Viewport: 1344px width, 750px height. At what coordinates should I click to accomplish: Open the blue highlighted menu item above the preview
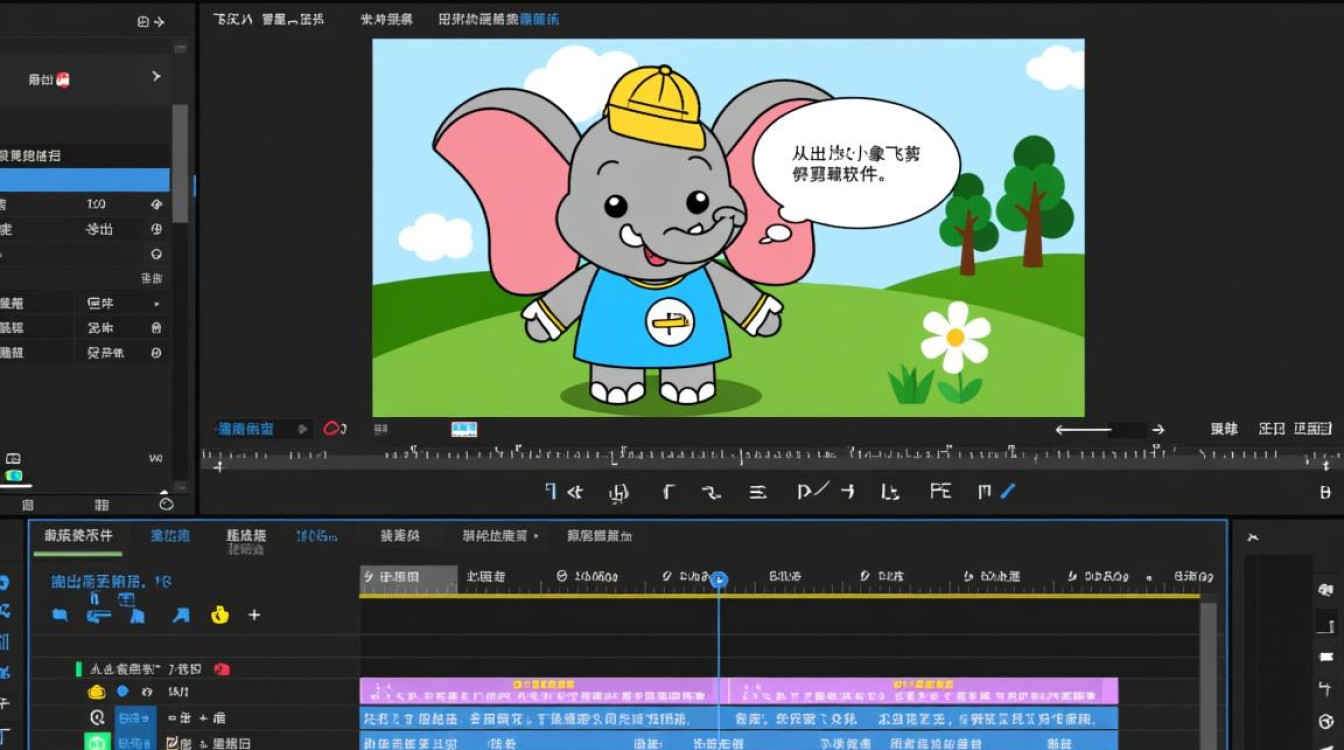click(540, 19)
